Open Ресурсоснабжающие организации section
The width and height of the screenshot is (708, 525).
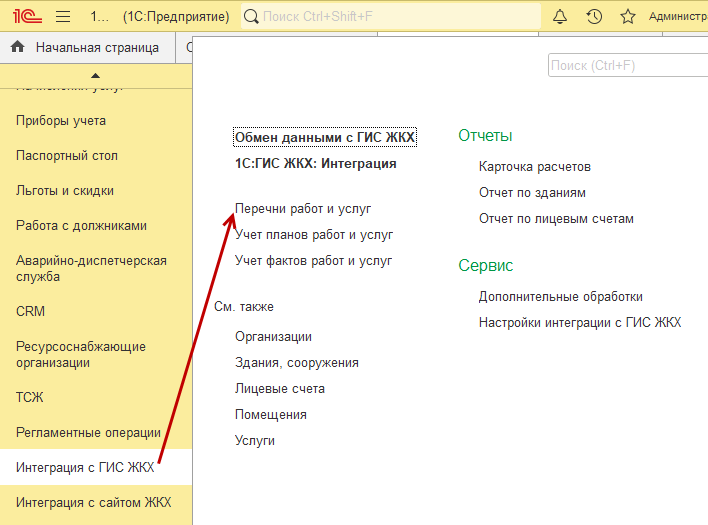click(81, 354)
